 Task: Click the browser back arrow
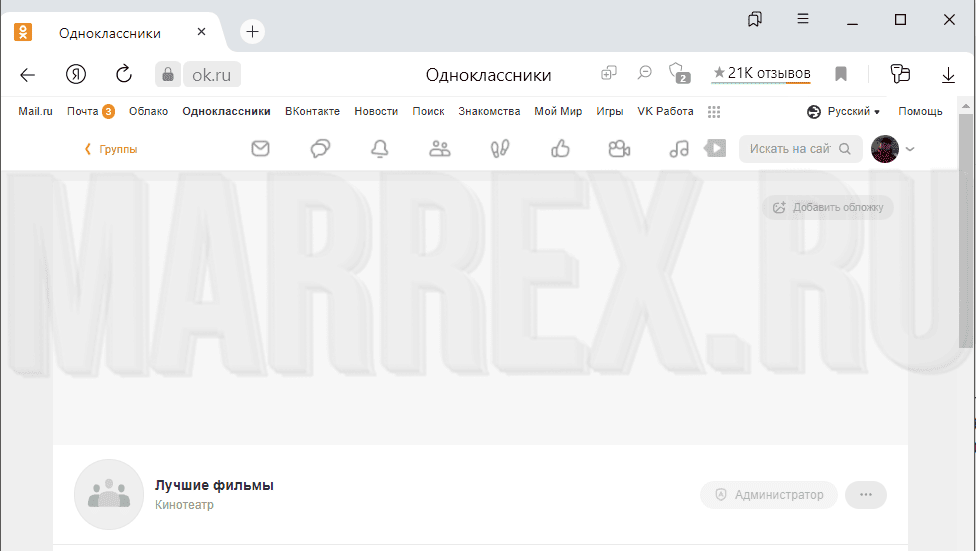pyautogui.click(x=27, y=75)
